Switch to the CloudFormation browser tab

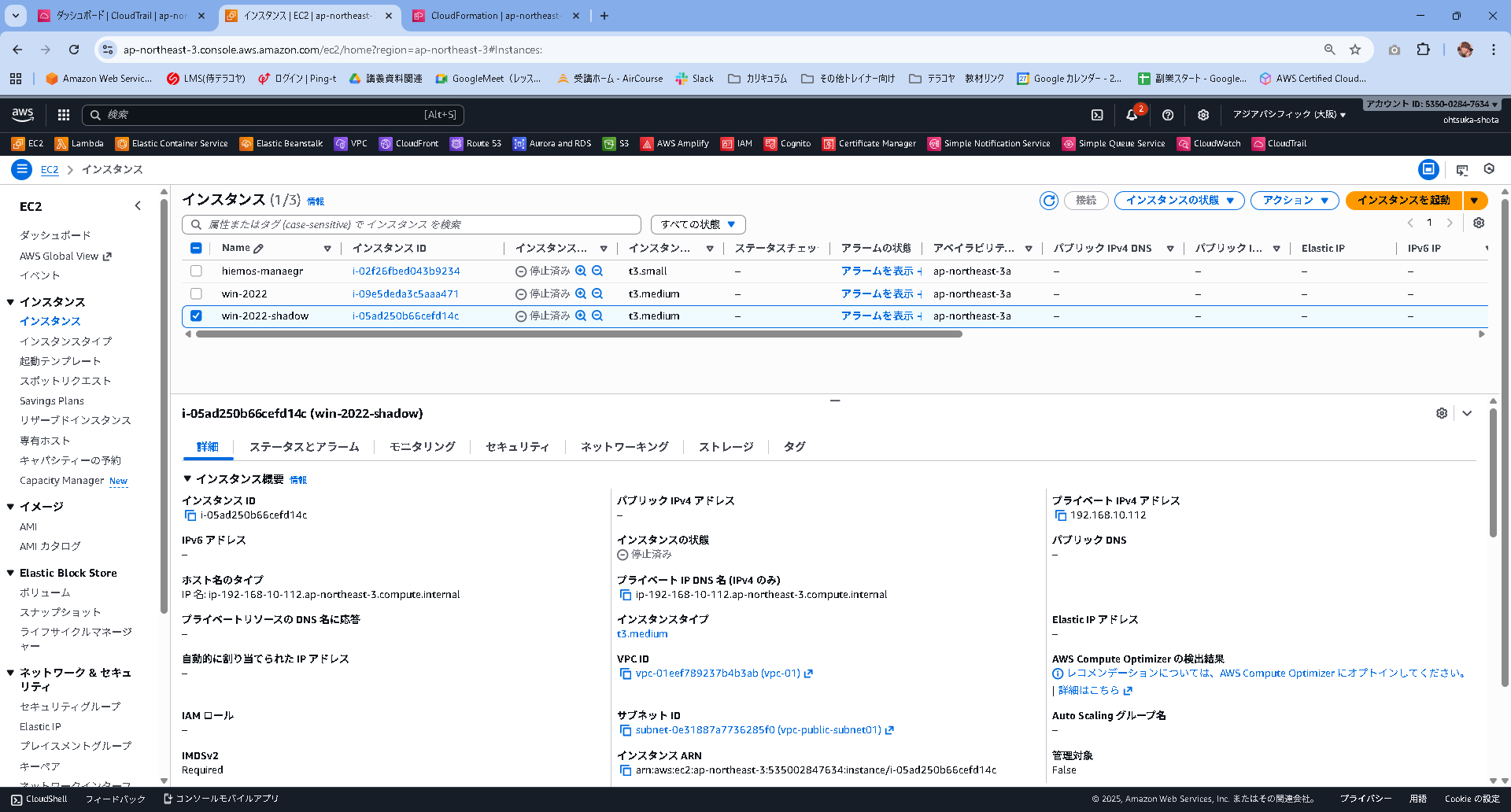coord(496,16)
